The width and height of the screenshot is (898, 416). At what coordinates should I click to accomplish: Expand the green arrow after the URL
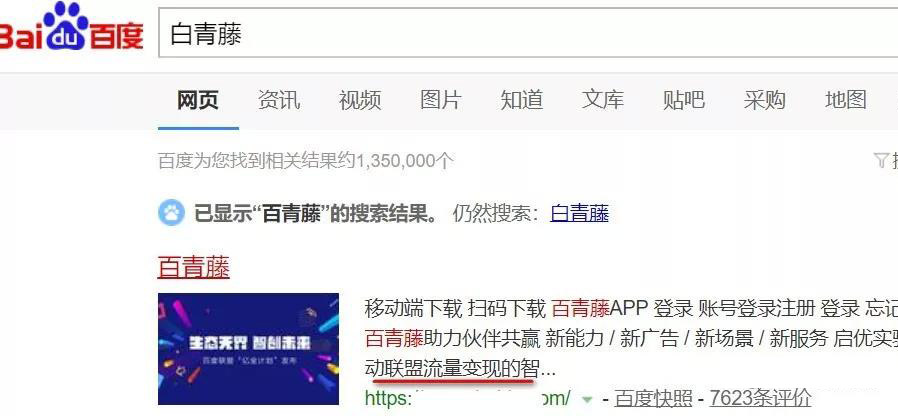pos(586,398)
